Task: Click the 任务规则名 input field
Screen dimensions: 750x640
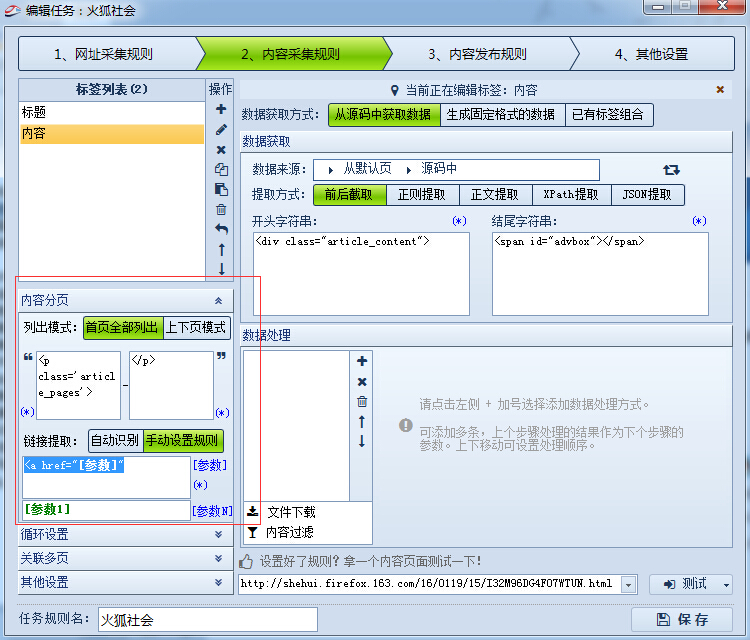Action: pyautogui.click(x=208, y=620)
